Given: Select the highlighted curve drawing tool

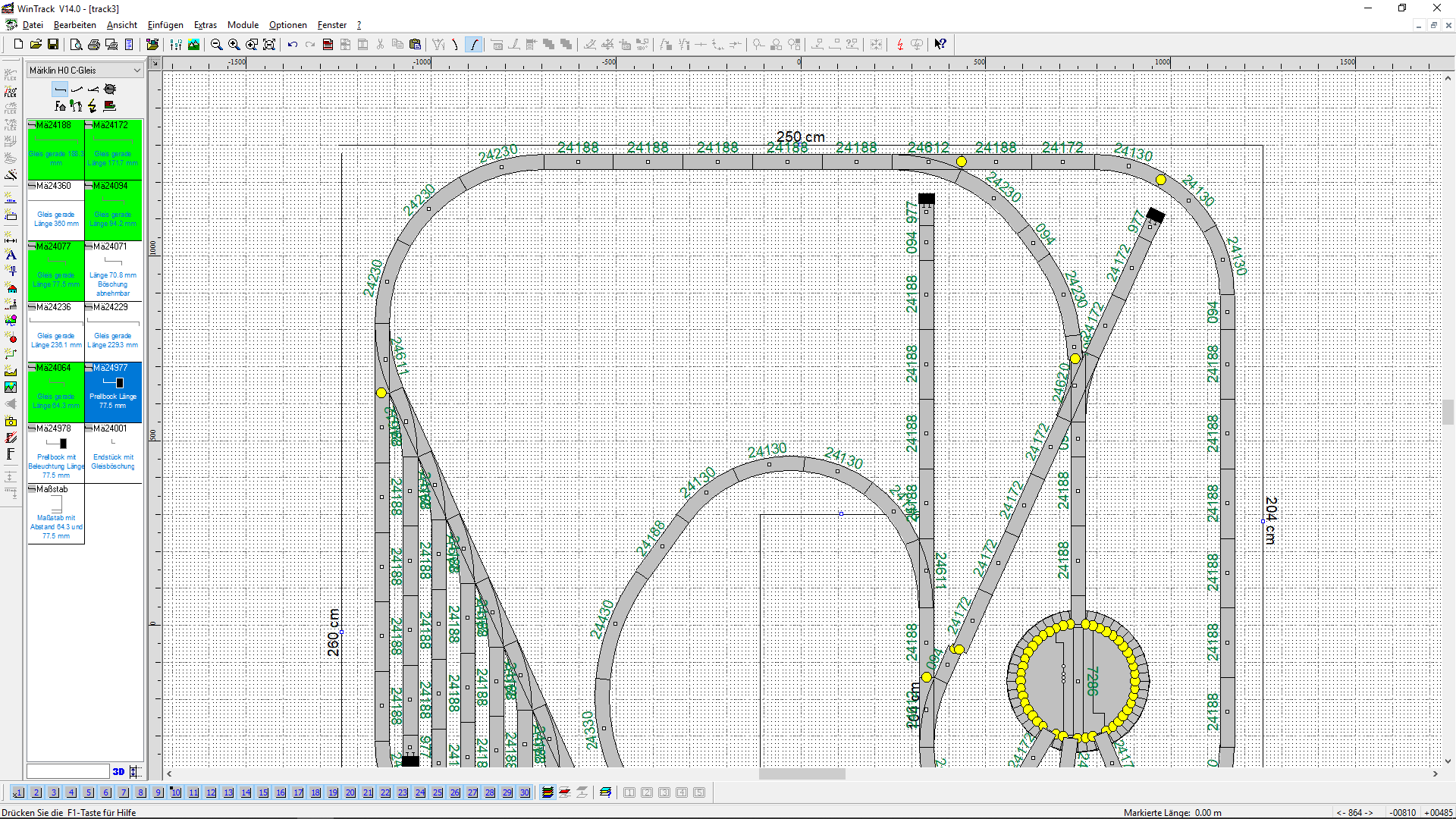Looking at the screenshot, I should 473,45.
